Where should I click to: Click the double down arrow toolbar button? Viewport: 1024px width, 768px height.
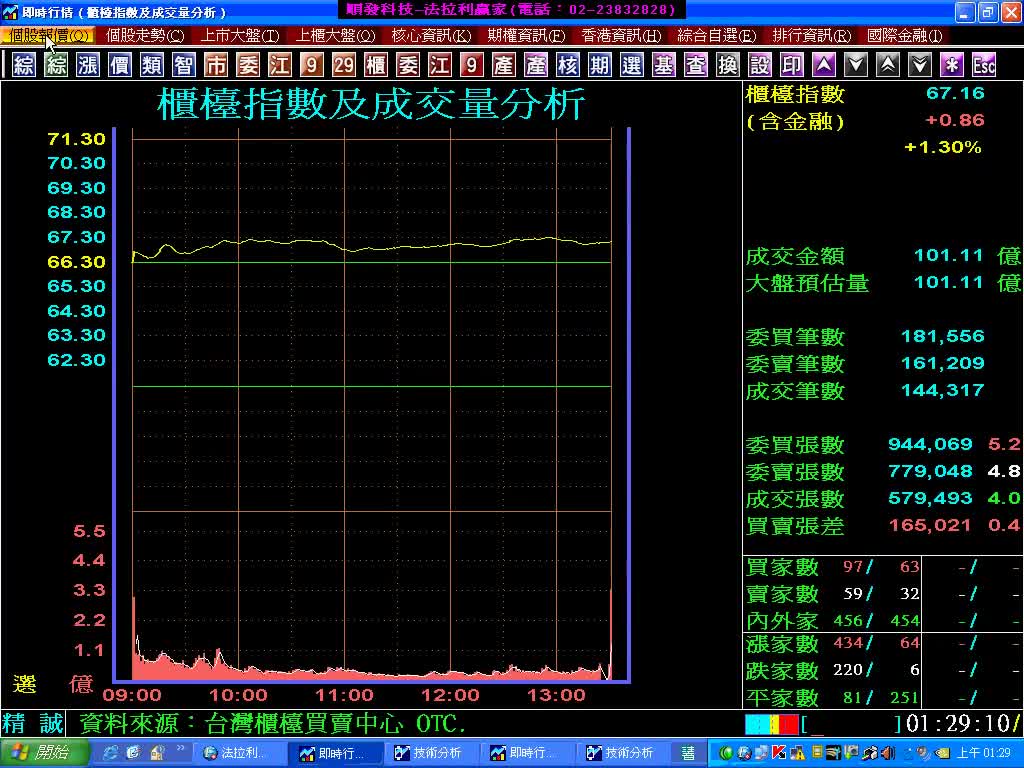click(x=920, y=66)
